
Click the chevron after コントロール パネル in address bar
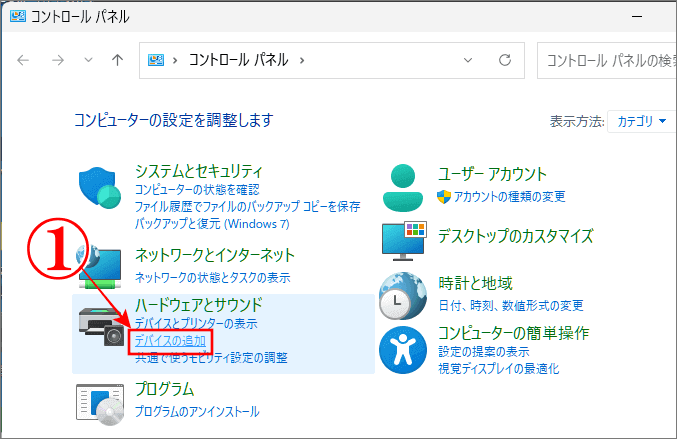302,60
